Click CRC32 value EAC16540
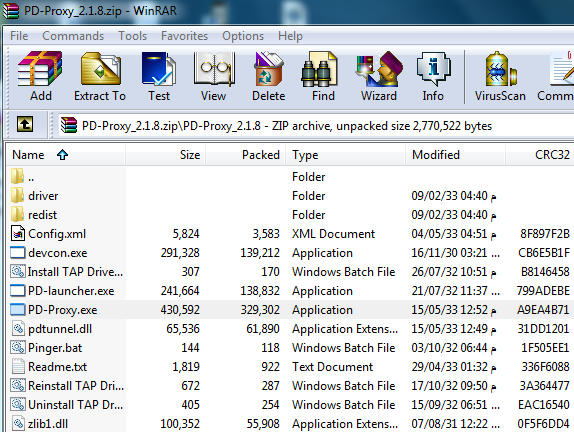Image resolution: width=574 pixels, height=432 pixels. pos(544,405)
